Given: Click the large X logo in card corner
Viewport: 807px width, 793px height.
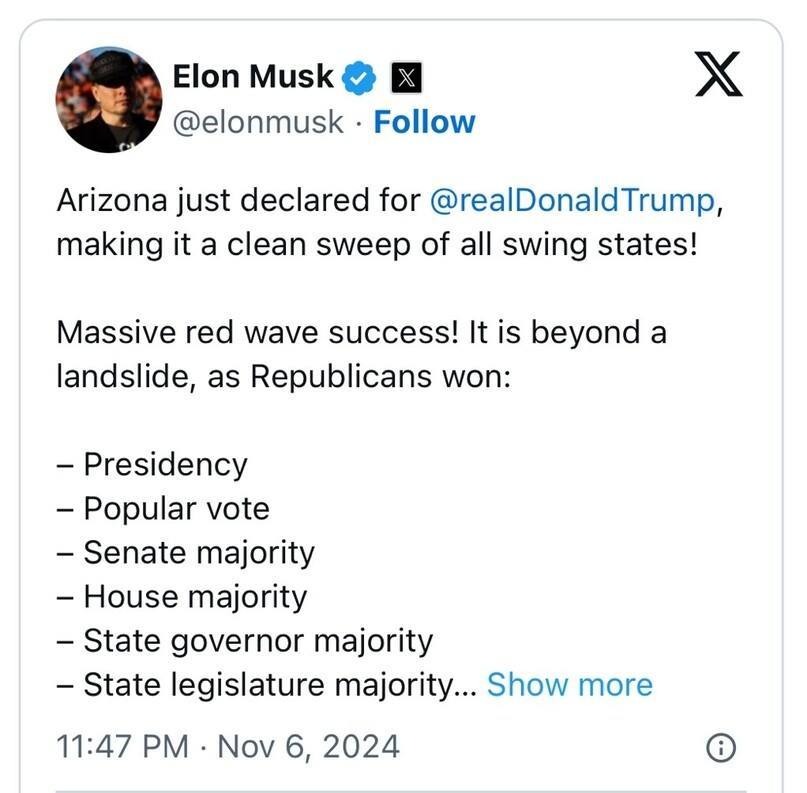Looking at the screenshot, I should point(718,76).
